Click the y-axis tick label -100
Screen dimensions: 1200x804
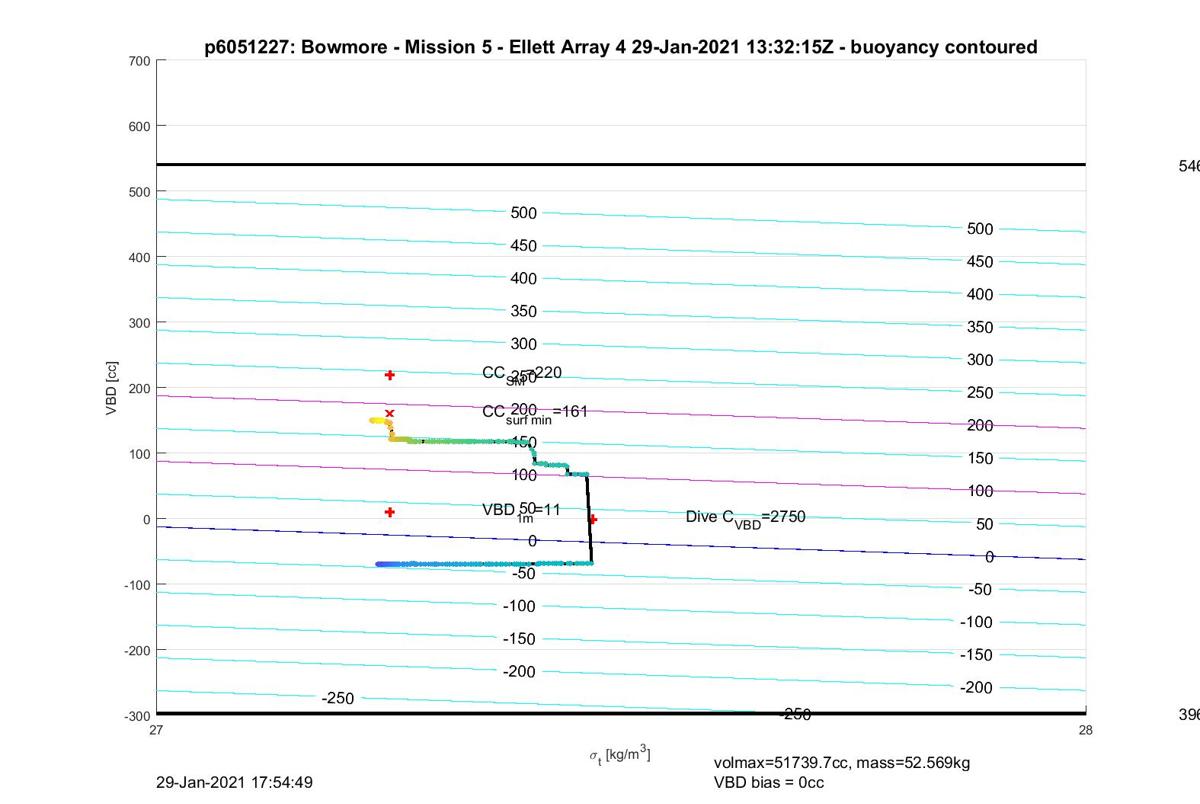(x=136, y=585)
